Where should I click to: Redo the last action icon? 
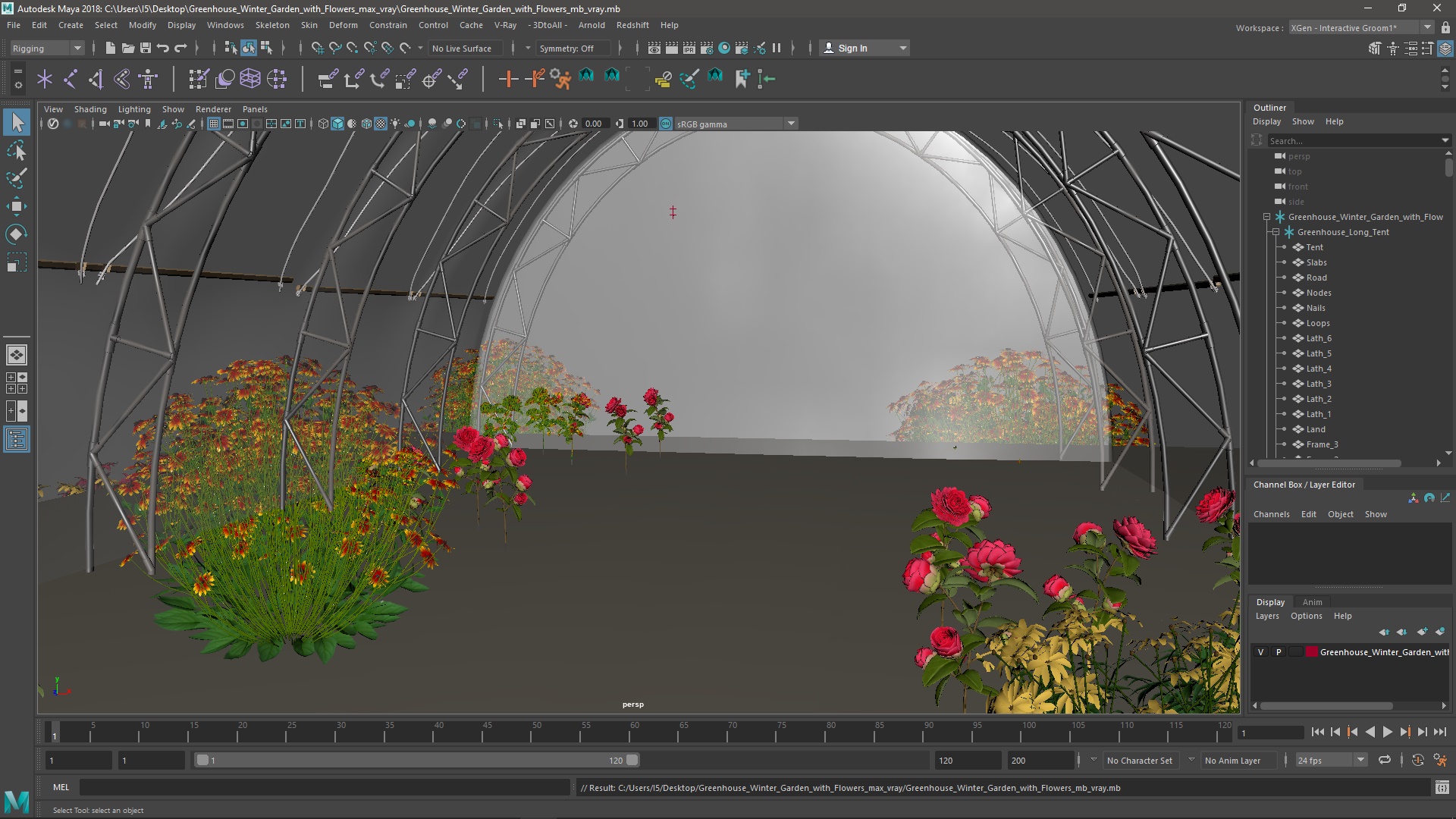(180, 48)
